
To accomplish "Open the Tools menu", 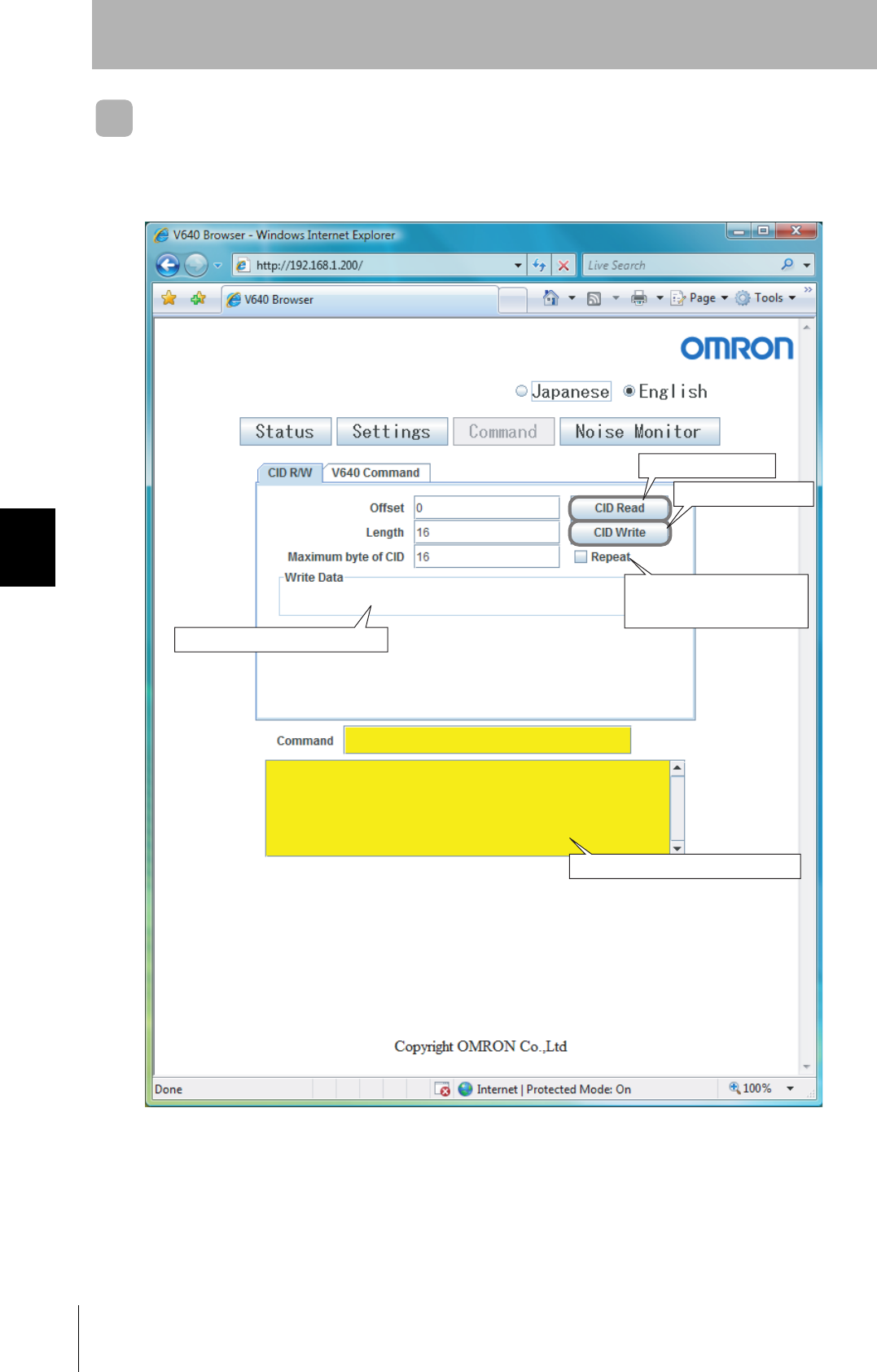I will pos(765,298).
